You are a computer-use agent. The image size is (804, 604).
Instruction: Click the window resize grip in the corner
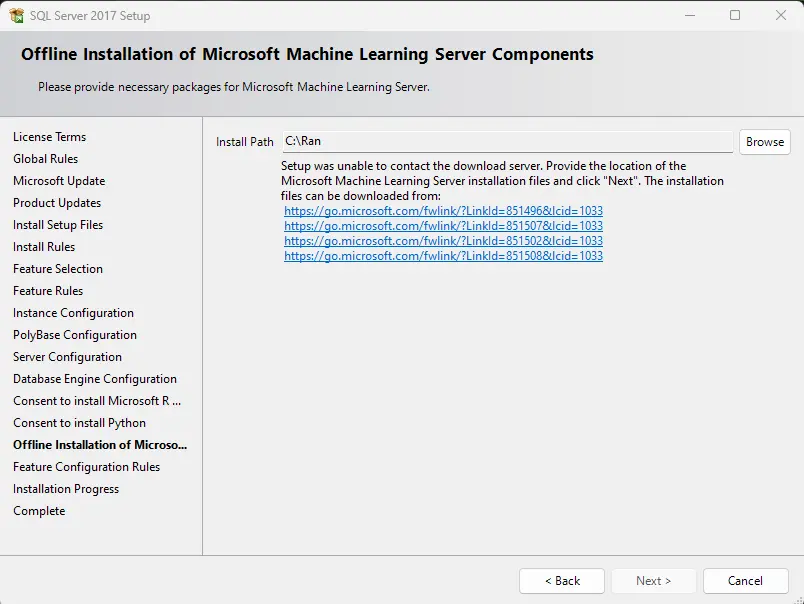(798, 599)
